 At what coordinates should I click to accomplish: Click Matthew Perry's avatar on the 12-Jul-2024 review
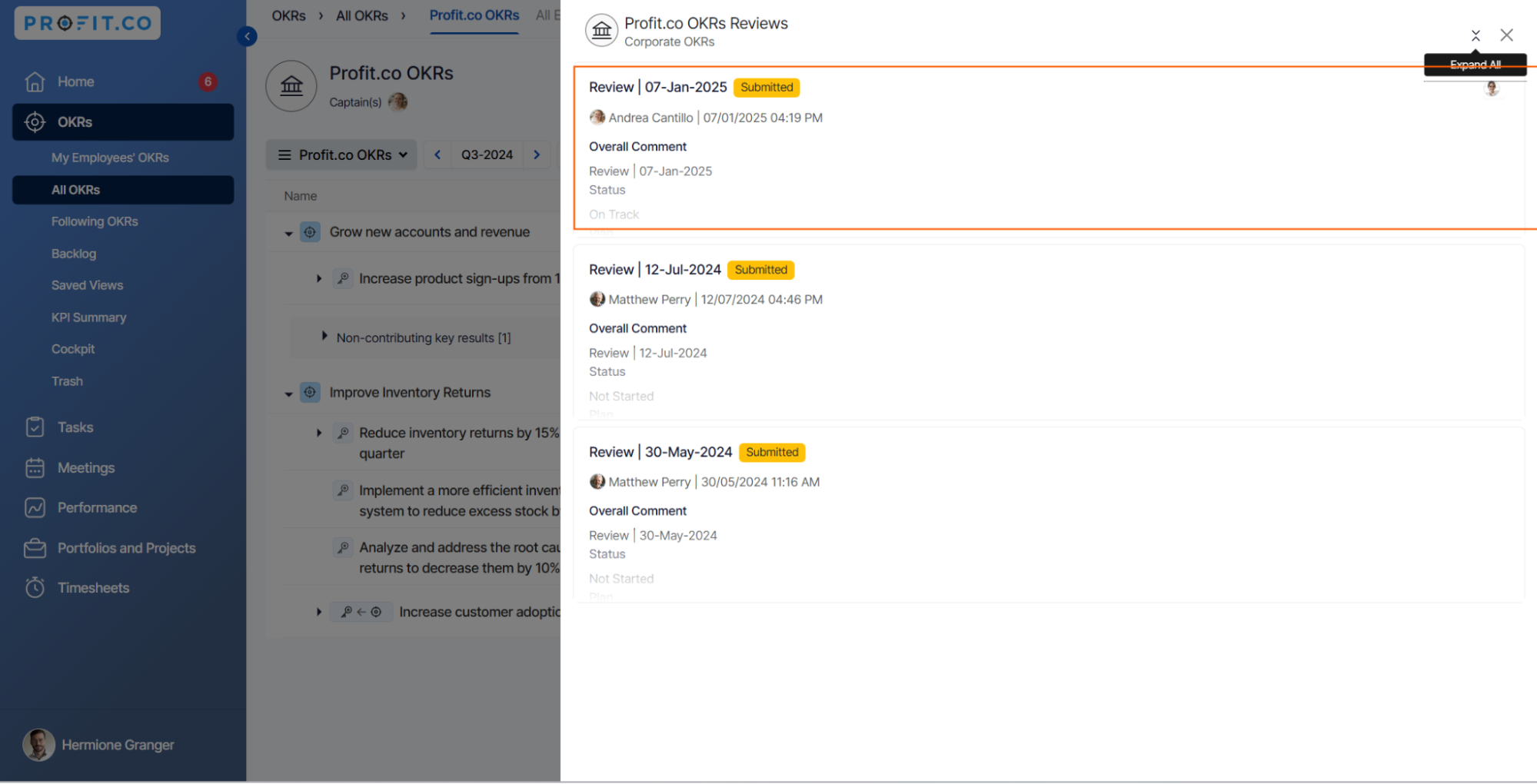click(x=597, y=299)
